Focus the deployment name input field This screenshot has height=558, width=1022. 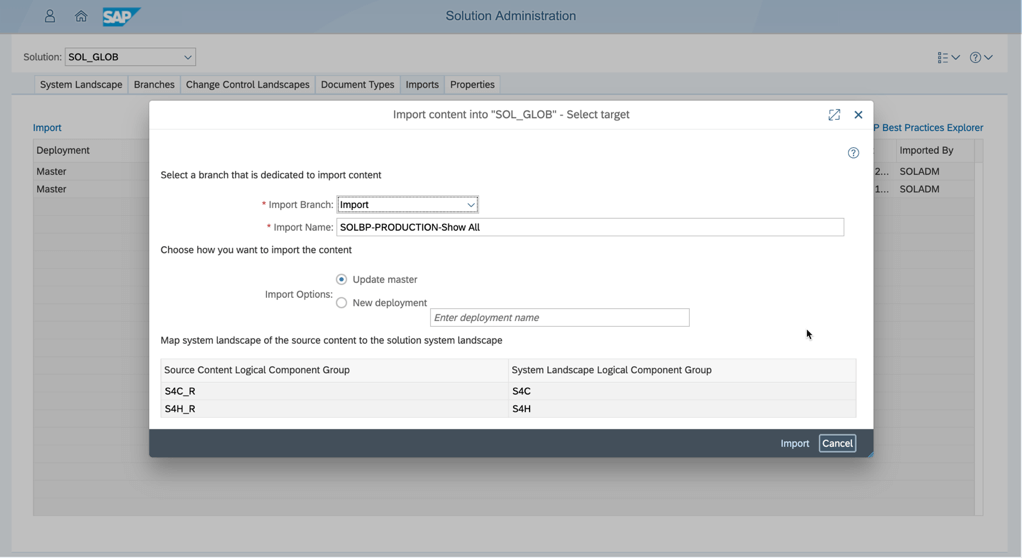tap(559, 317)
